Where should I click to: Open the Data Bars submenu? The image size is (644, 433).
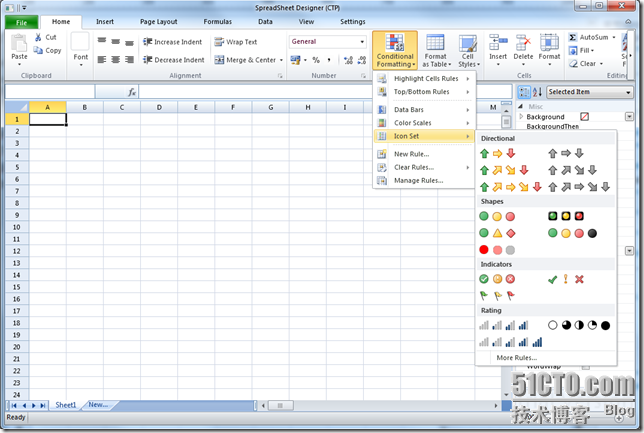click(424, 110)
